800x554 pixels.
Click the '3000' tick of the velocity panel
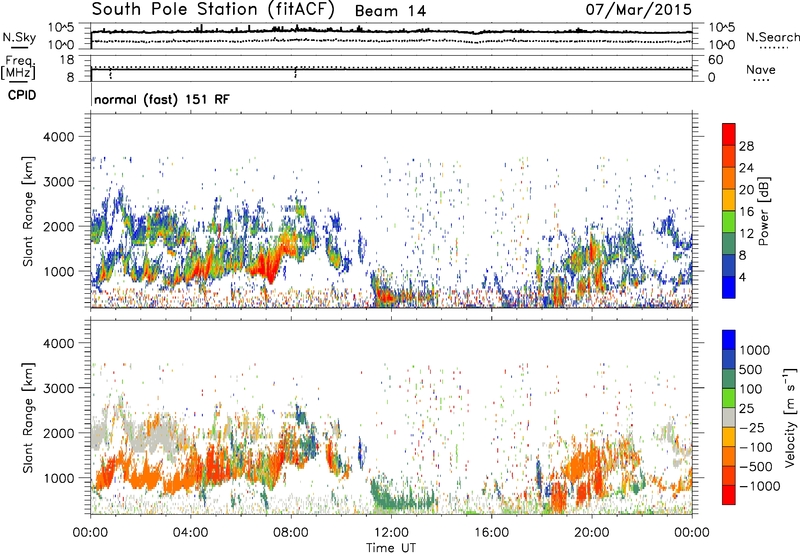59,388
